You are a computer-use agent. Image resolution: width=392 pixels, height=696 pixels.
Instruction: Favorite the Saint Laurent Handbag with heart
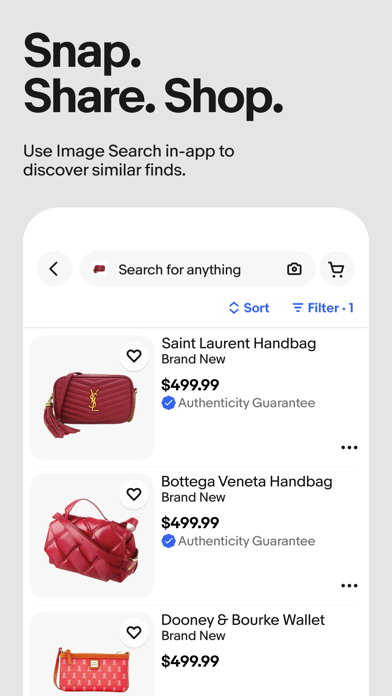click(134, 356)
